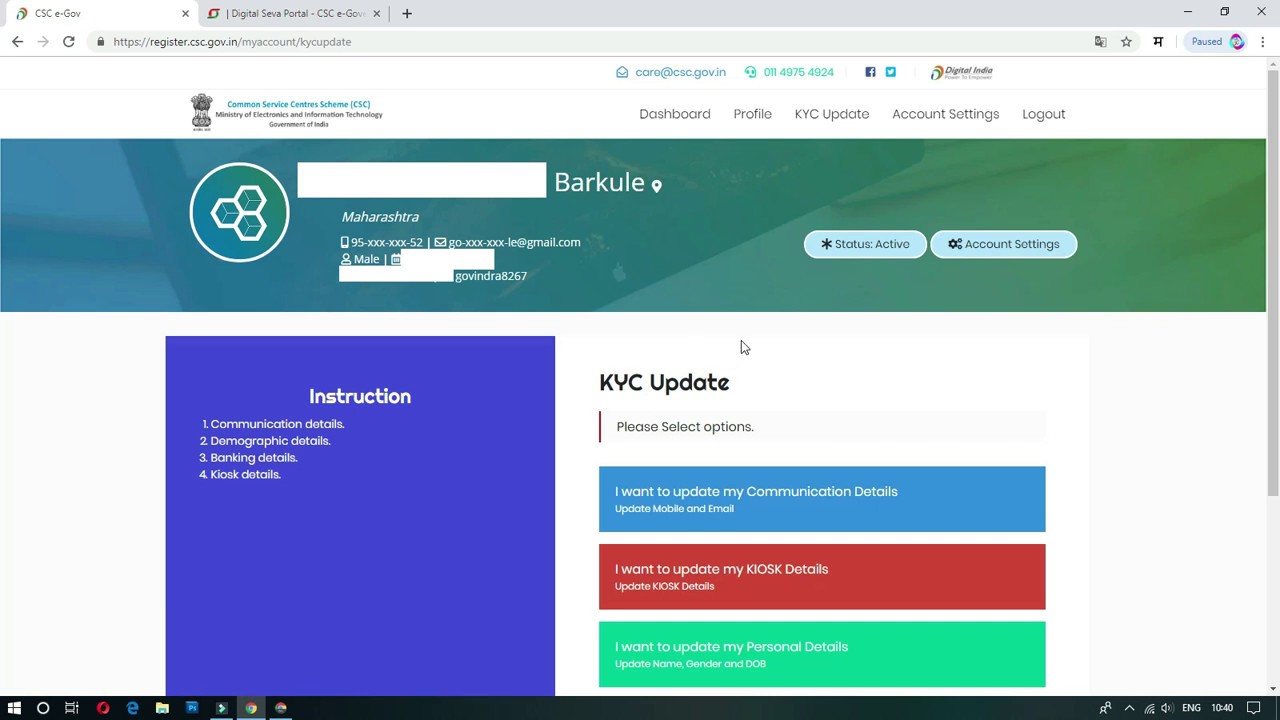This screenshot has width=1280, height=720.
Task: Open the volume control in the system tray
Action: [1166, 708]
